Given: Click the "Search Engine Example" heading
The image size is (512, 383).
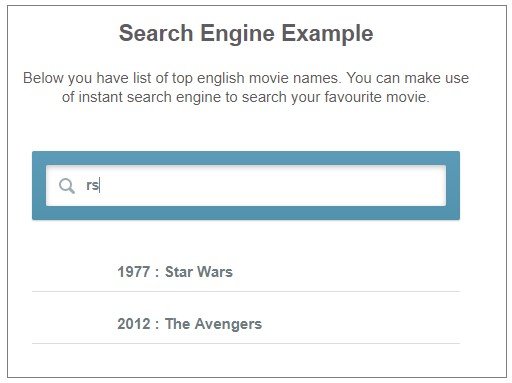Looking at the screenshot, I should coord(246,33).
